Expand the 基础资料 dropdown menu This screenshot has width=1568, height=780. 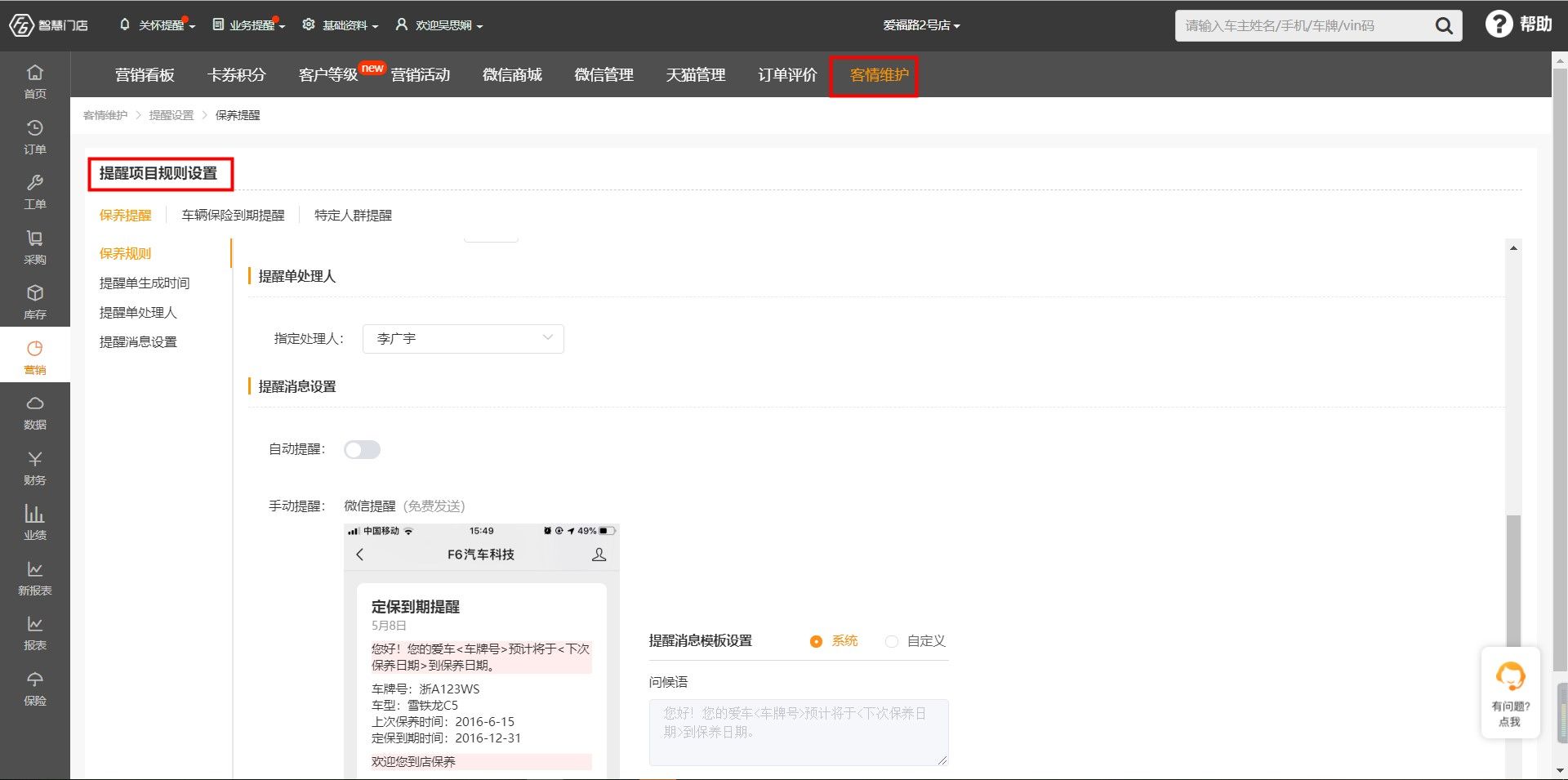tap(341, 25)
